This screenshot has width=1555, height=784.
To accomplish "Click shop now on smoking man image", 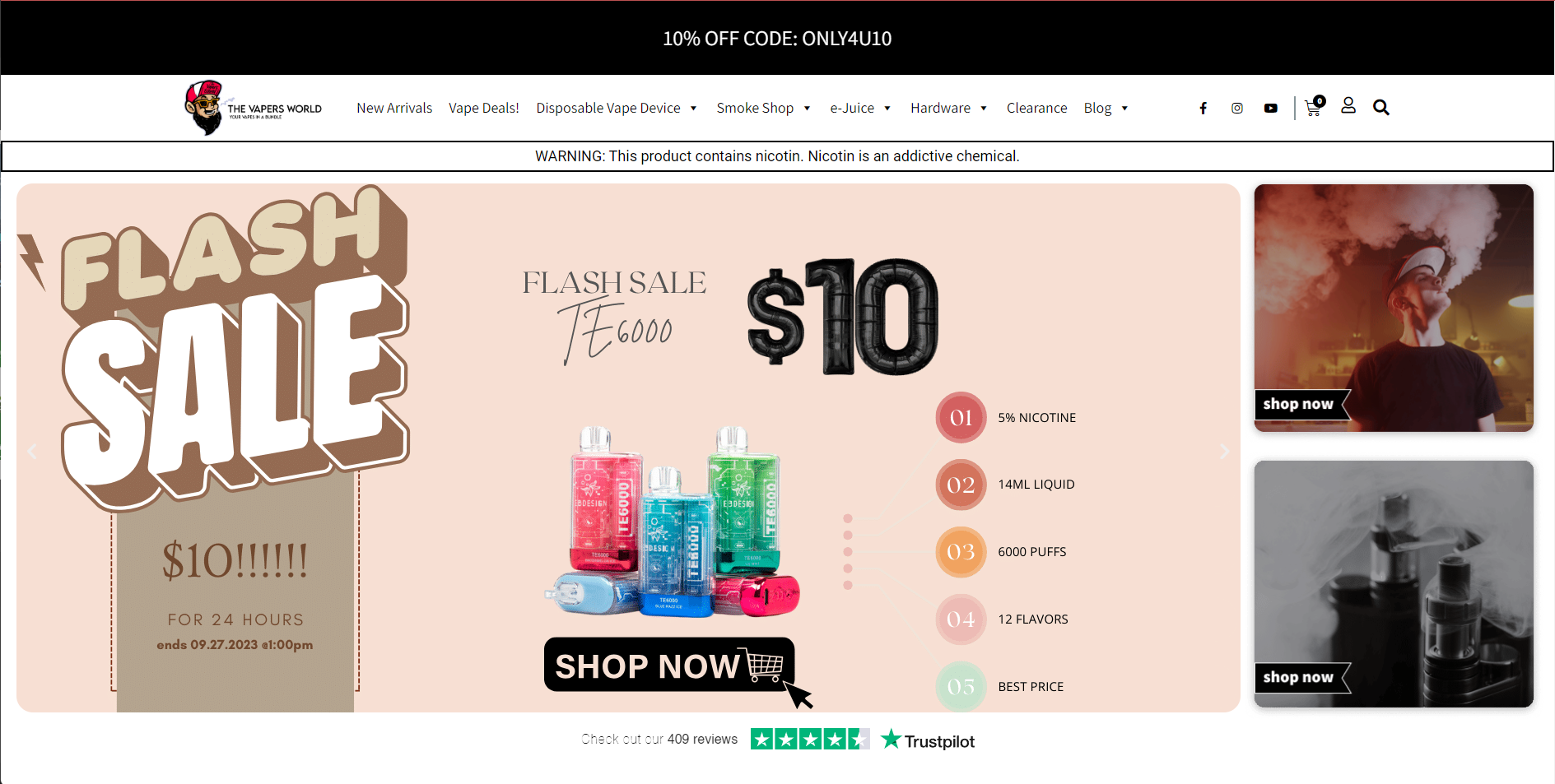I will (1301, 404).
